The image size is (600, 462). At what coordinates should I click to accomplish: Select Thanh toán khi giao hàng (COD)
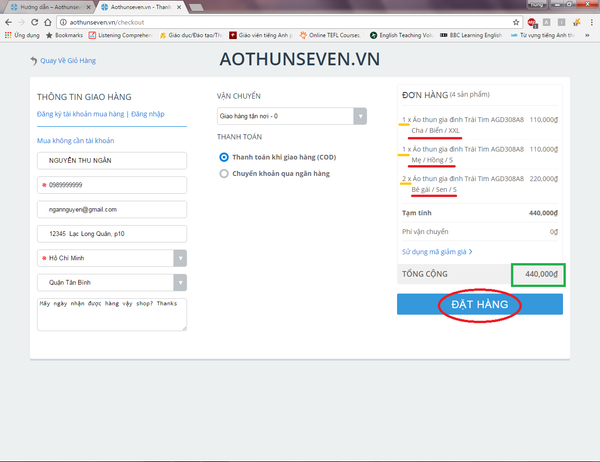tap(278, 157)
